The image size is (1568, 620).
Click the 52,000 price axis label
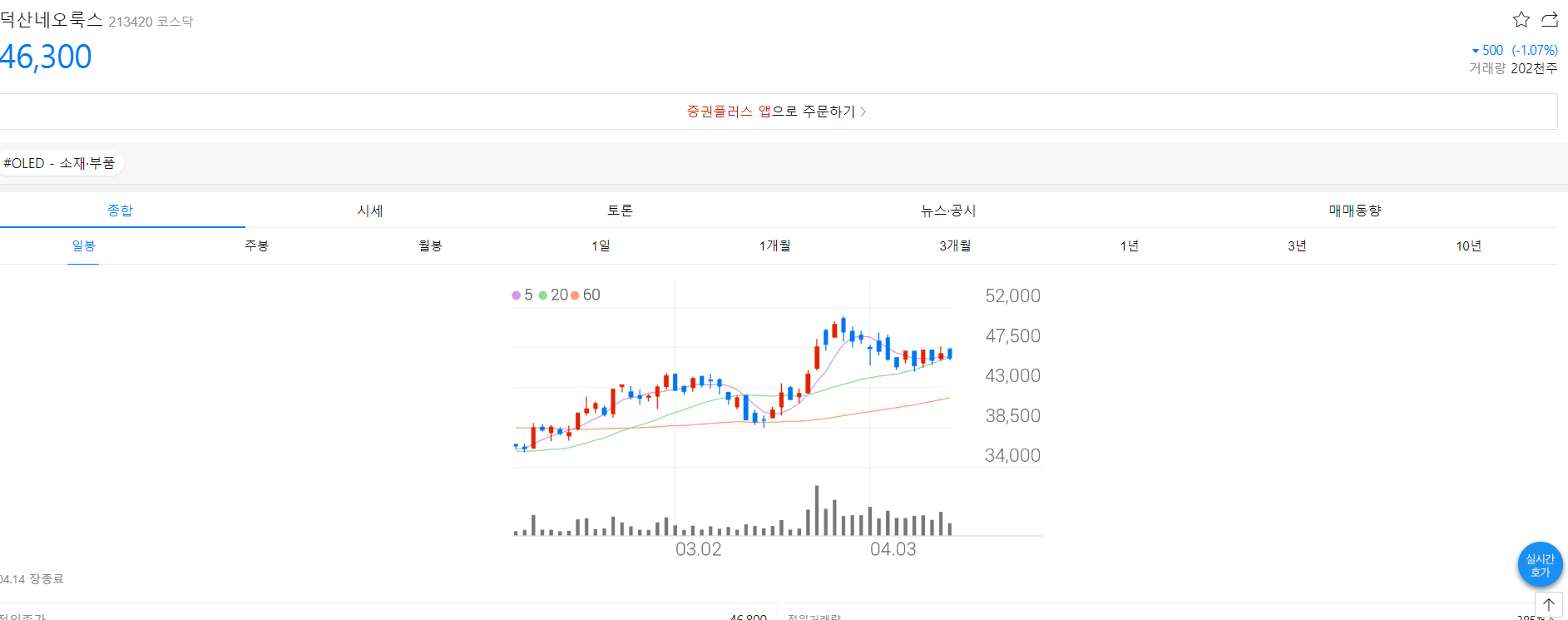pyautogui.click(x=1012, y=296)
